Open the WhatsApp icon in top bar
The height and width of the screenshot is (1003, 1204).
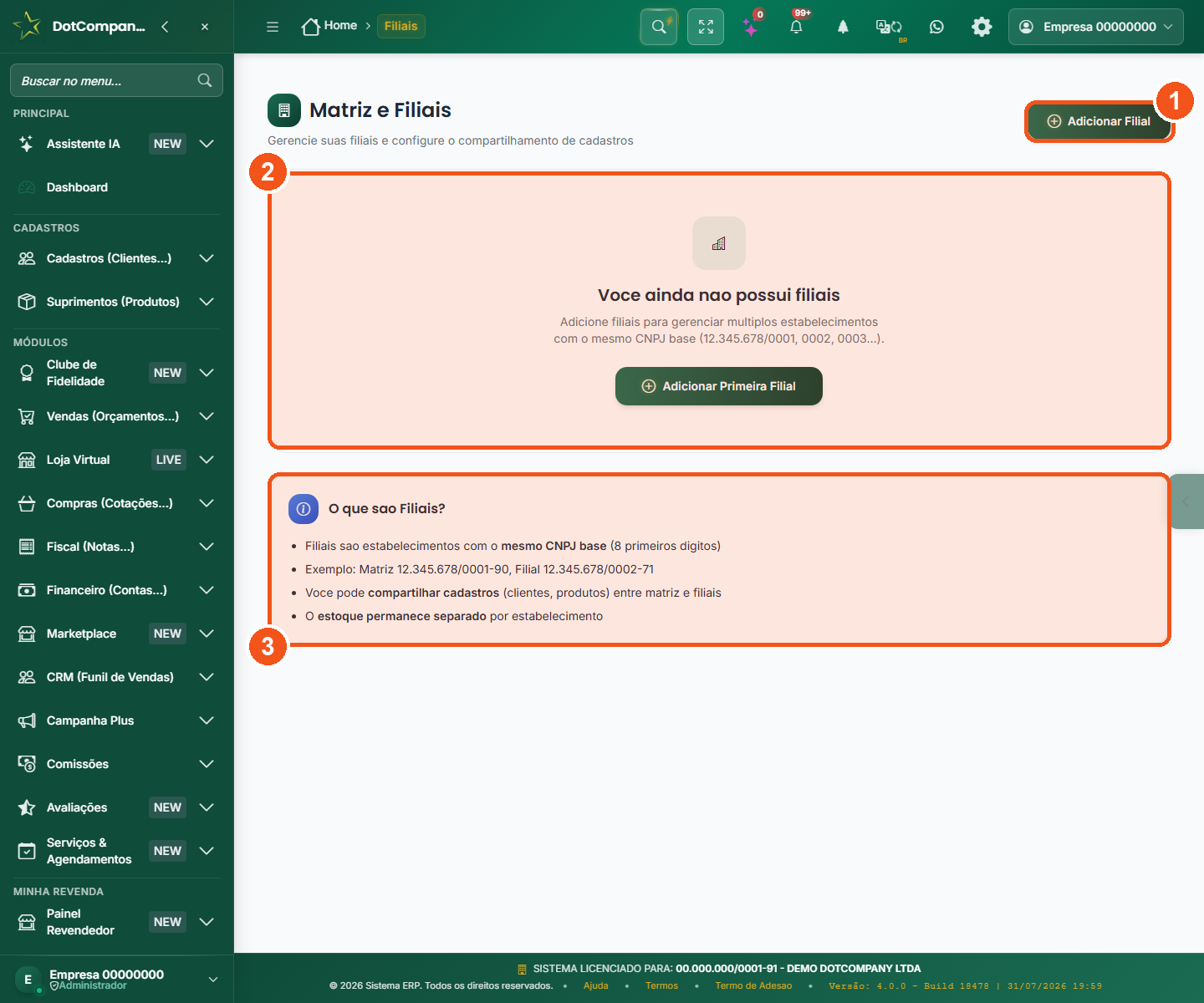pyautogui.click(x=936, y=27)
